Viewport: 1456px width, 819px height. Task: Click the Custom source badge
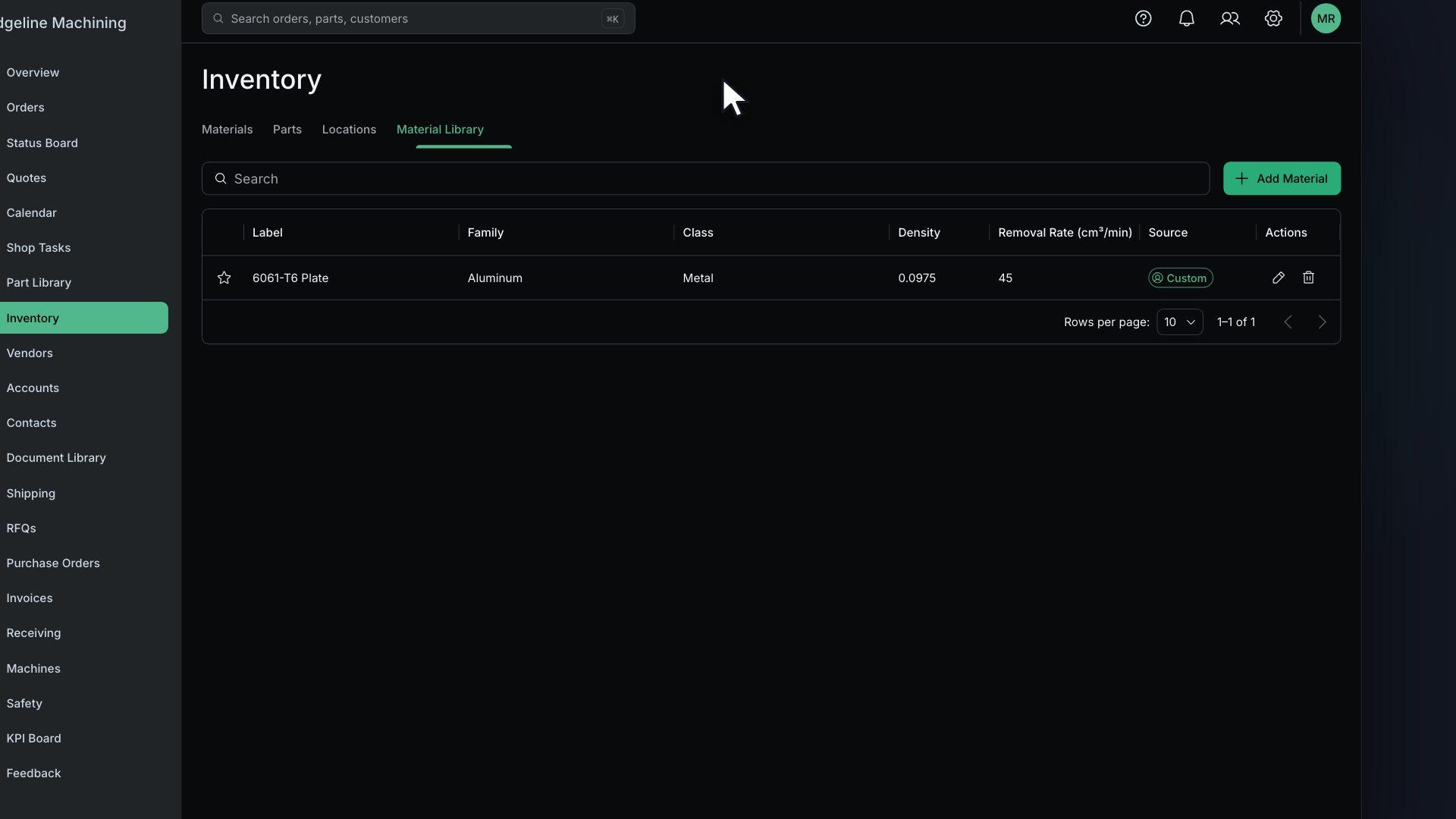click(x=1180, y=278)
